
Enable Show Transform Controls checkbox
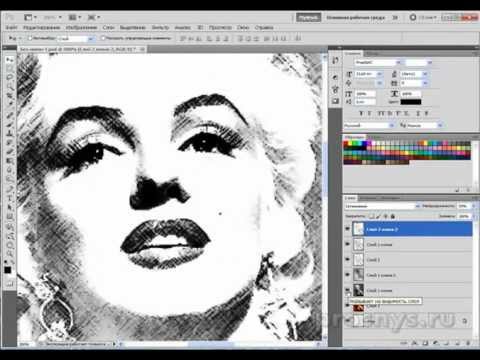point(103,38)
